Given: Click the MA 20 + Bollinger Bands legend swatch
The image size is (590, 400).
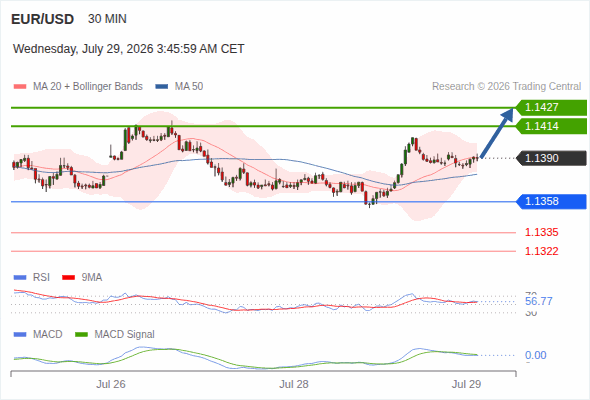Looking at the screenshot, I should pos(20,87).
